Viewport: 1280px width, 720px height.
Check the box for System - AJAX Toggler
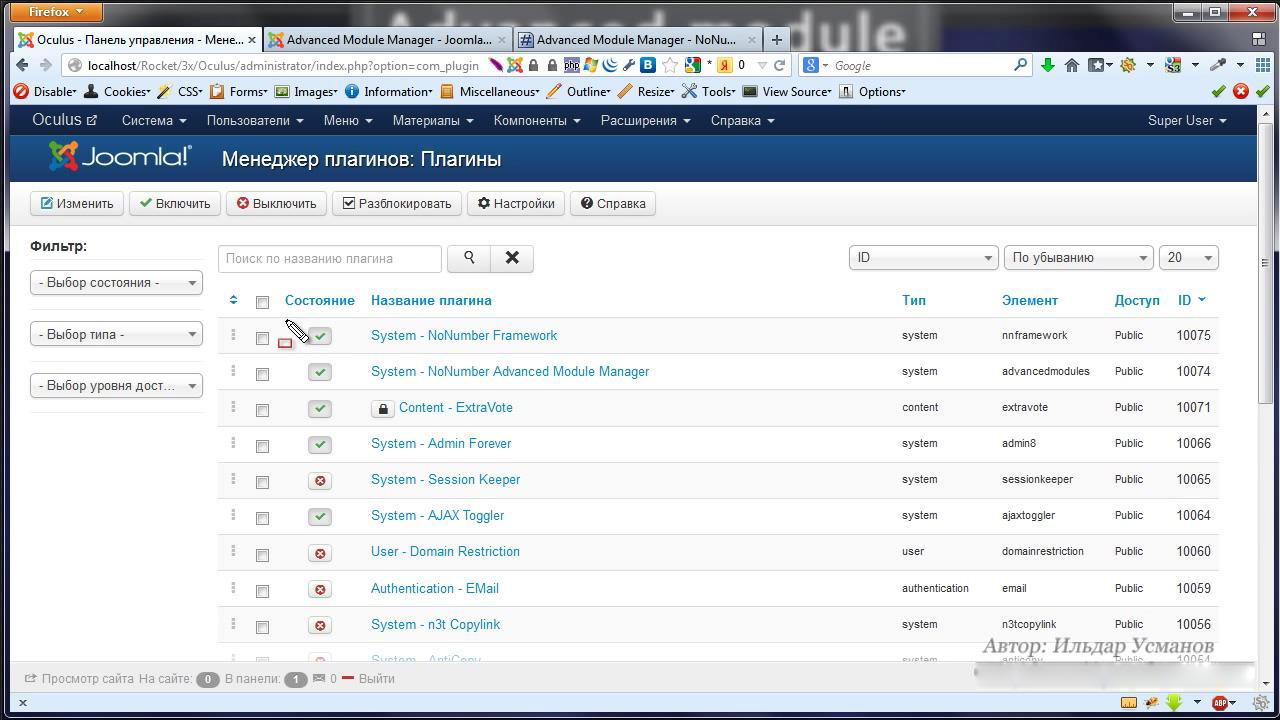[x=262, y=518]
